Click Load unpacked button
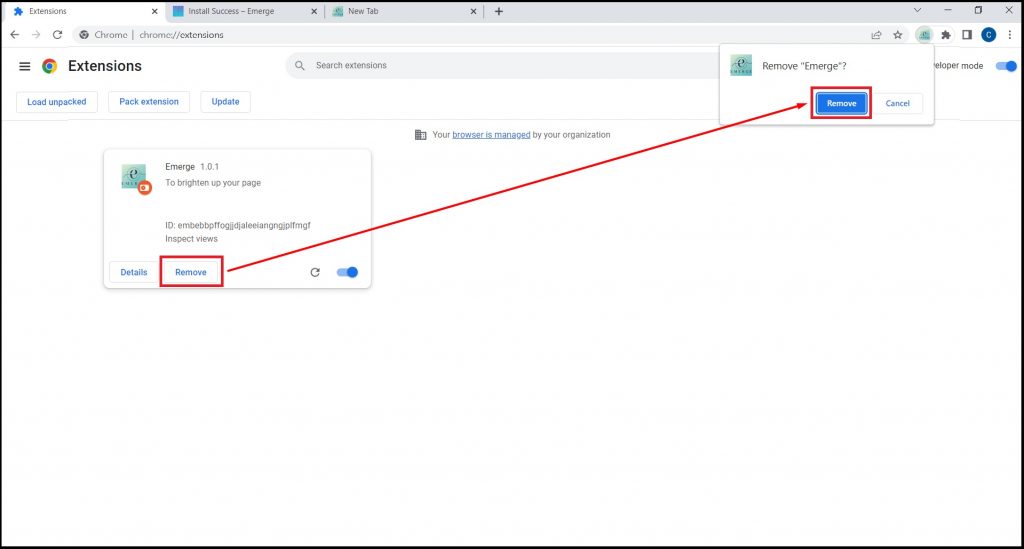The image size is (1024, 549). point(57,102)
